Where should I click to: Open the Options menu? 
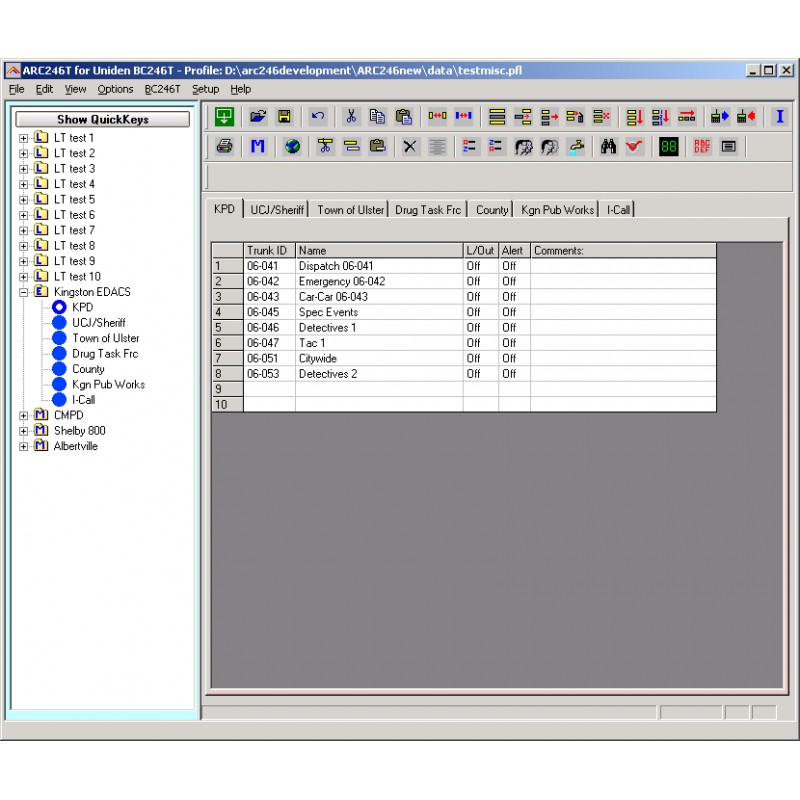(115, 89)
